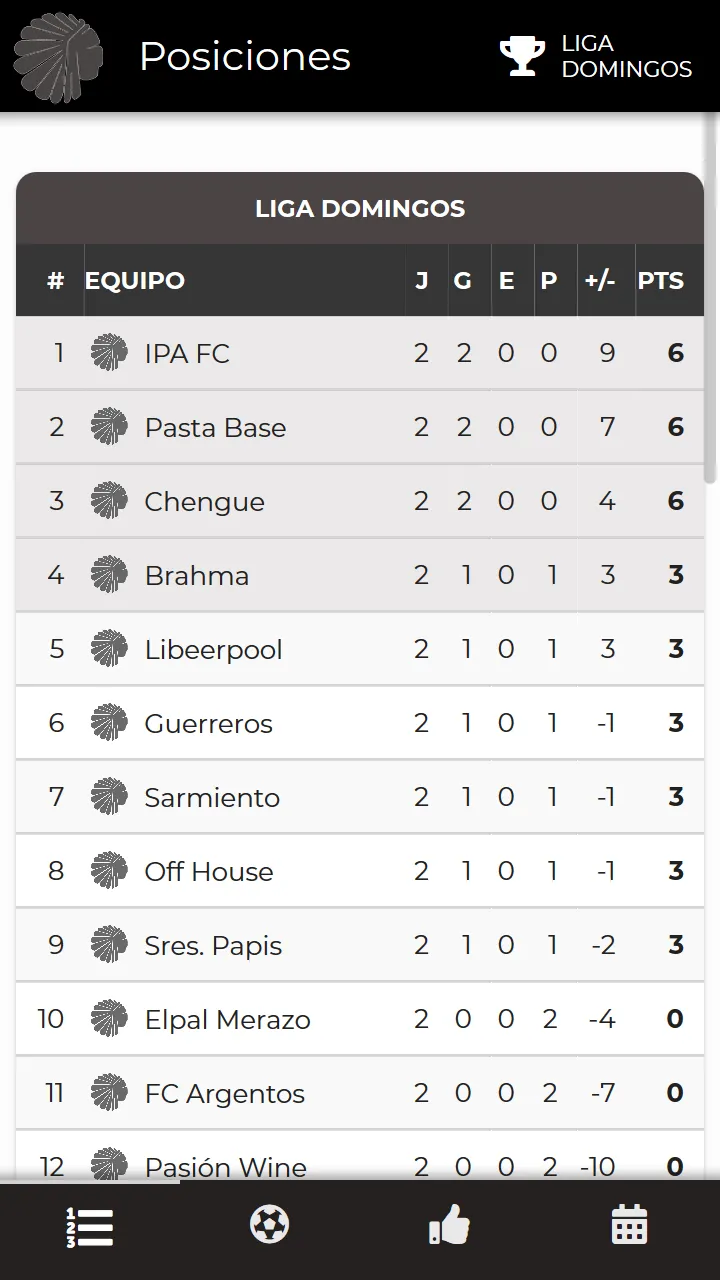The image size is (720, 1280).
Task: Click the +/- goal difference column header
Action: tap(600, 281)
